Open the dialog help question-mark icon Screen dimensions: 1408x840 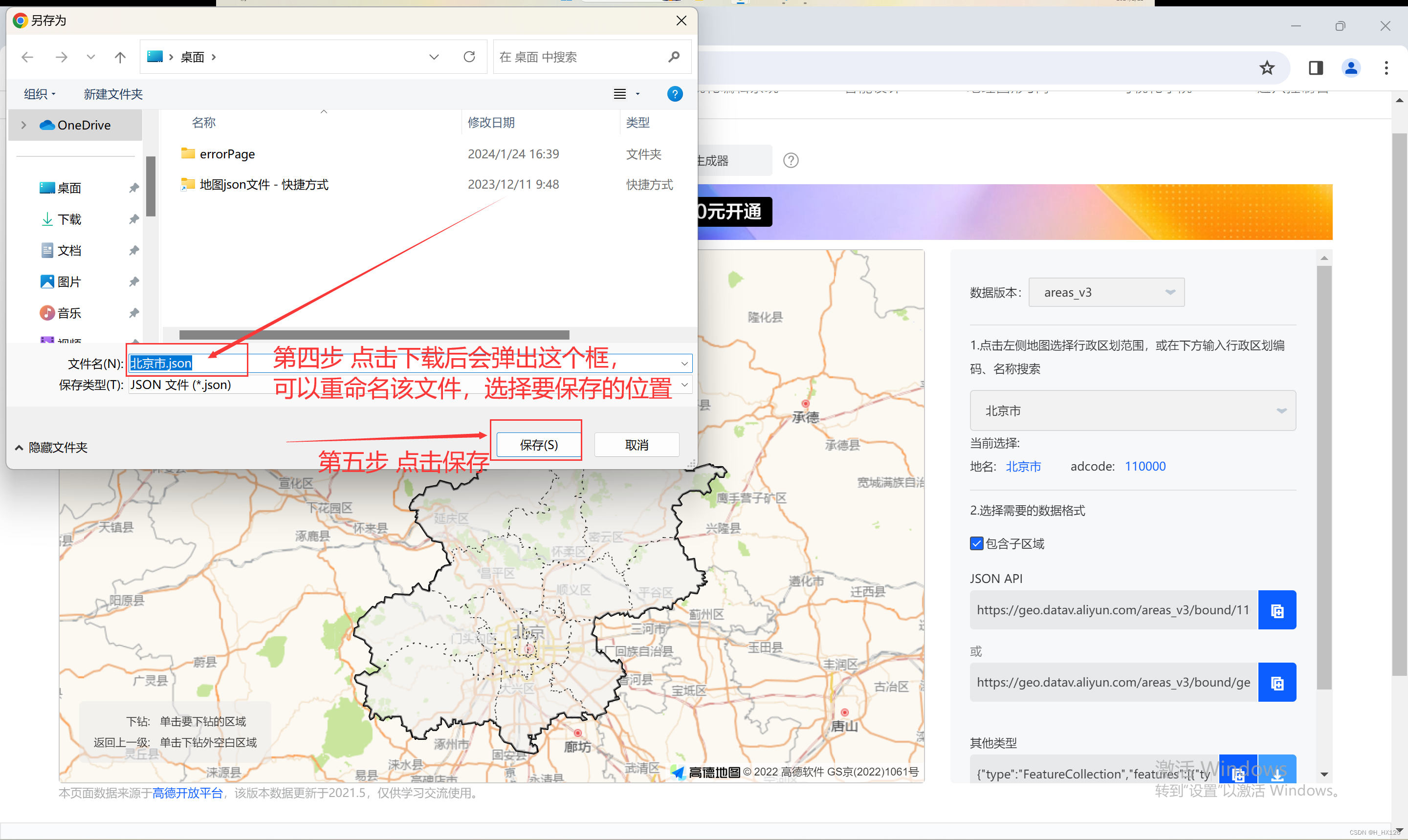tap(674, 94)
